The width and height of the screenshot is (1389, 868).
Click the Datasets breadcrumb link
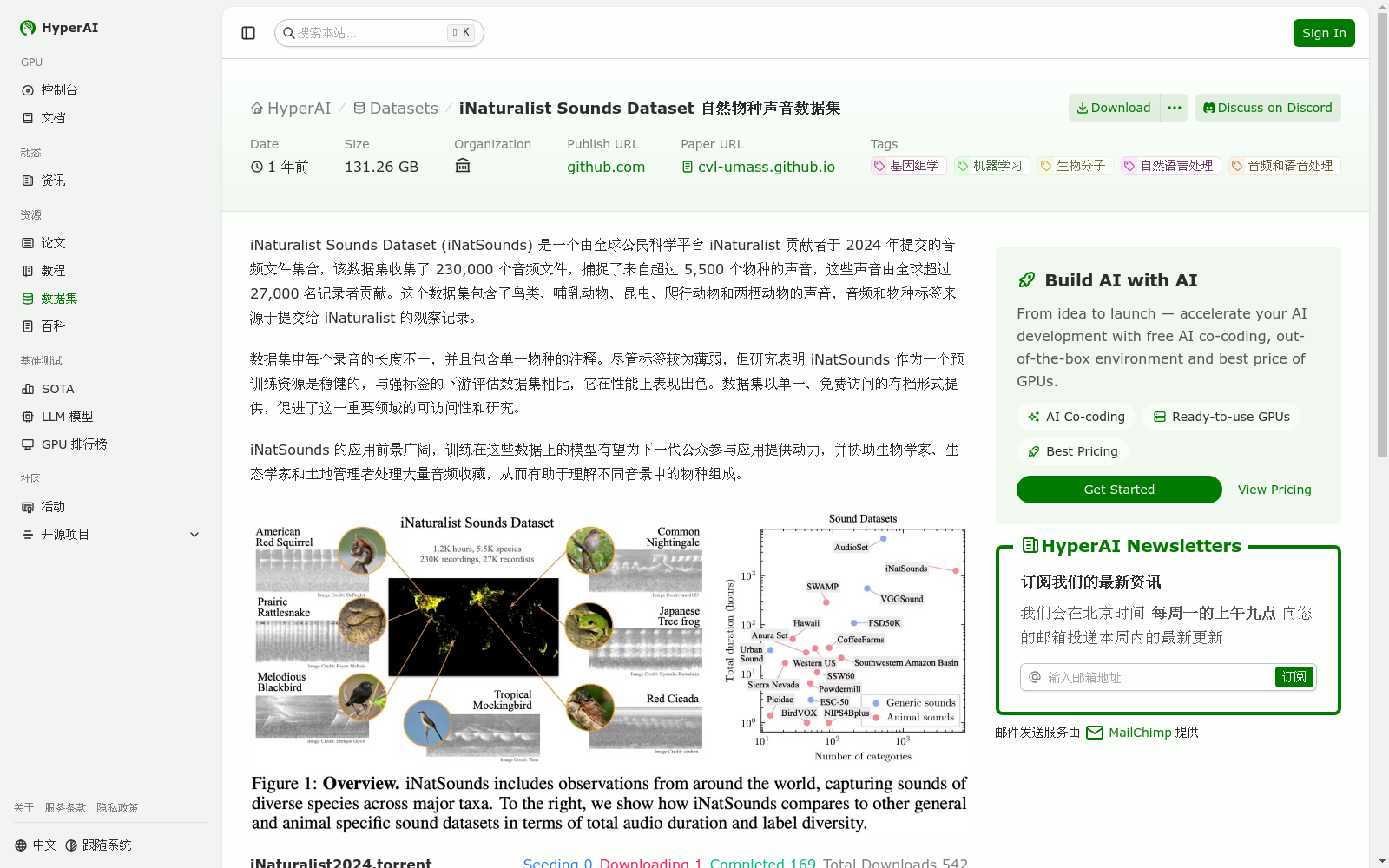tap(395, 108)
